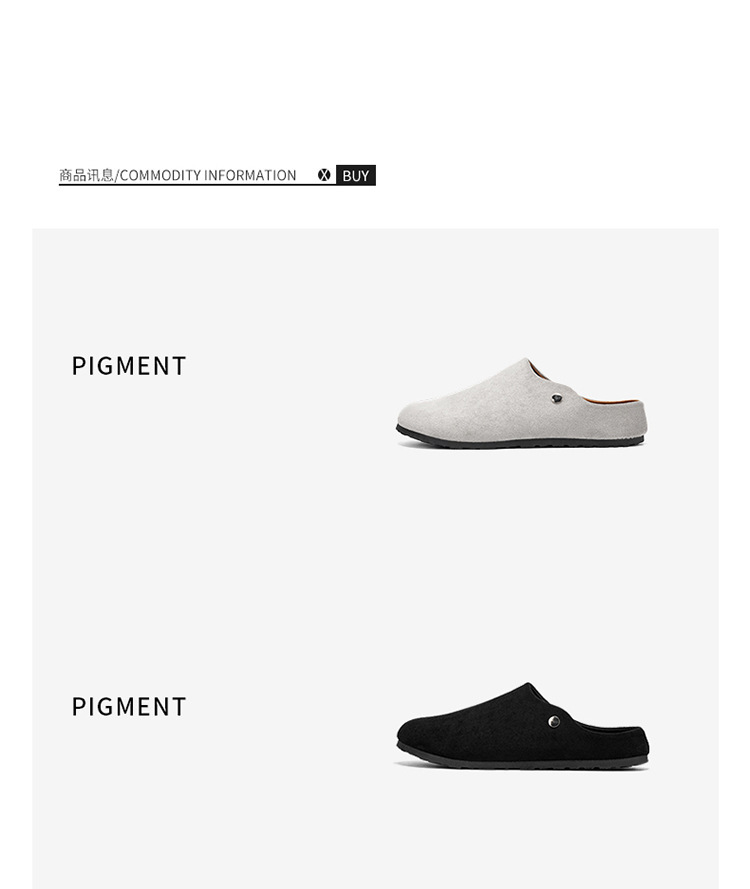Open the black suede clog product image

tap(523, 726)
